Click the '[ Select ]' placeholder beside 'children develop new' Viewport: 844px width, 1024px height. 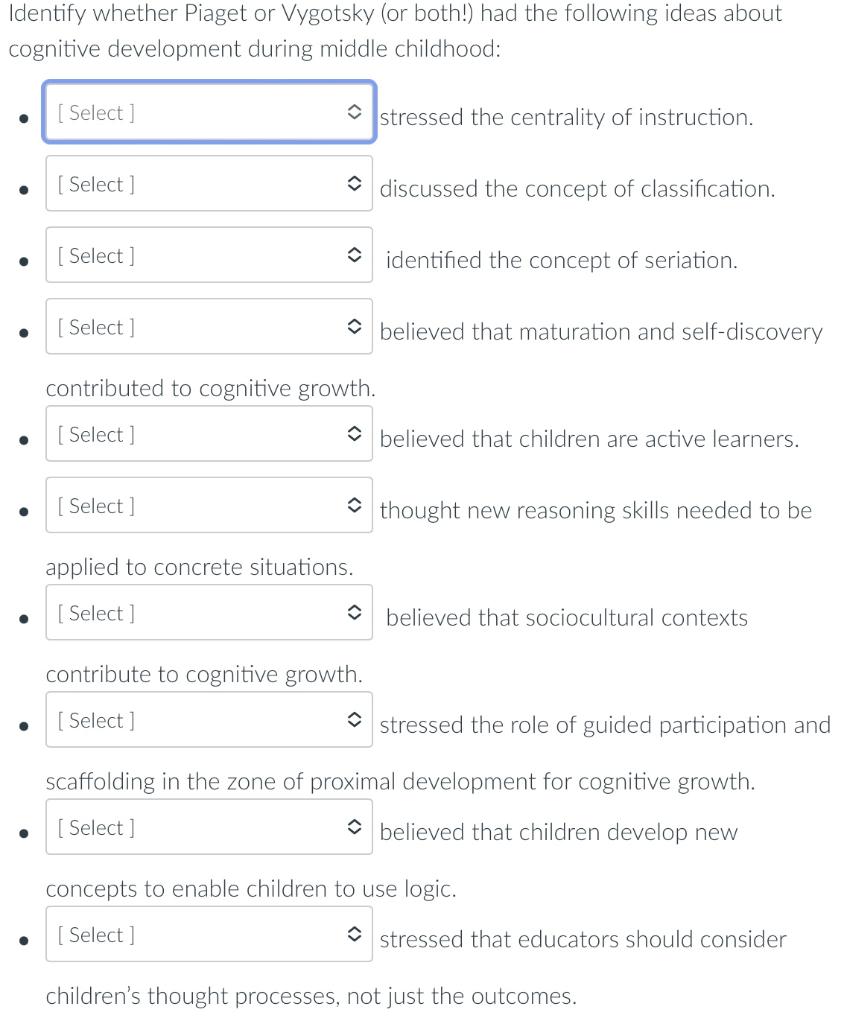tap(96, 828)
